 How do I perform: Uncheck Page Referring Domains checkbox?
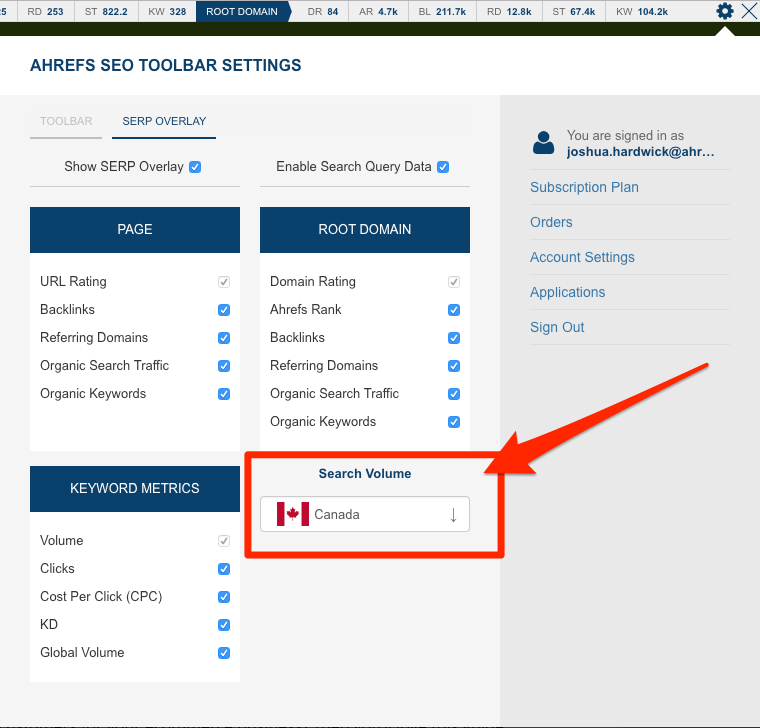point(224,338)
